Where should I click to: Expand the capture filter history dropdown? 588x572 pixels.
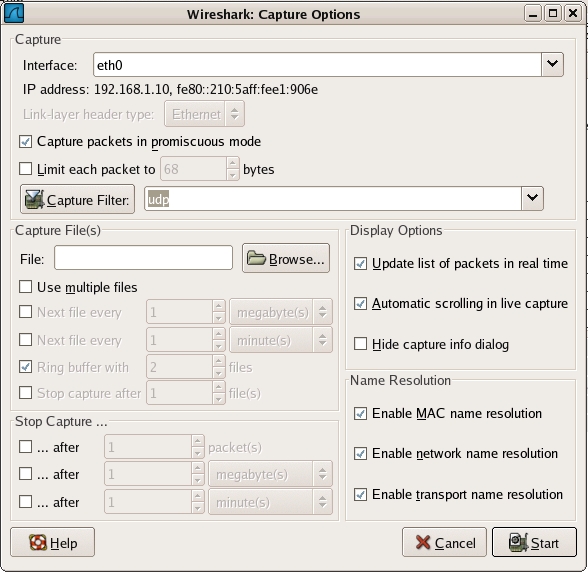[x=532, y=198]
